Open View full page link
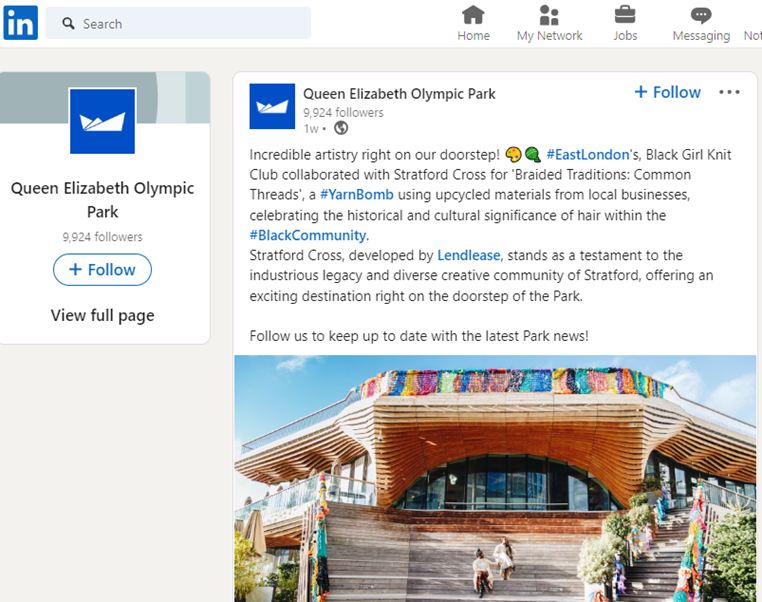This screenshot has height=602, width=762. 102,315
